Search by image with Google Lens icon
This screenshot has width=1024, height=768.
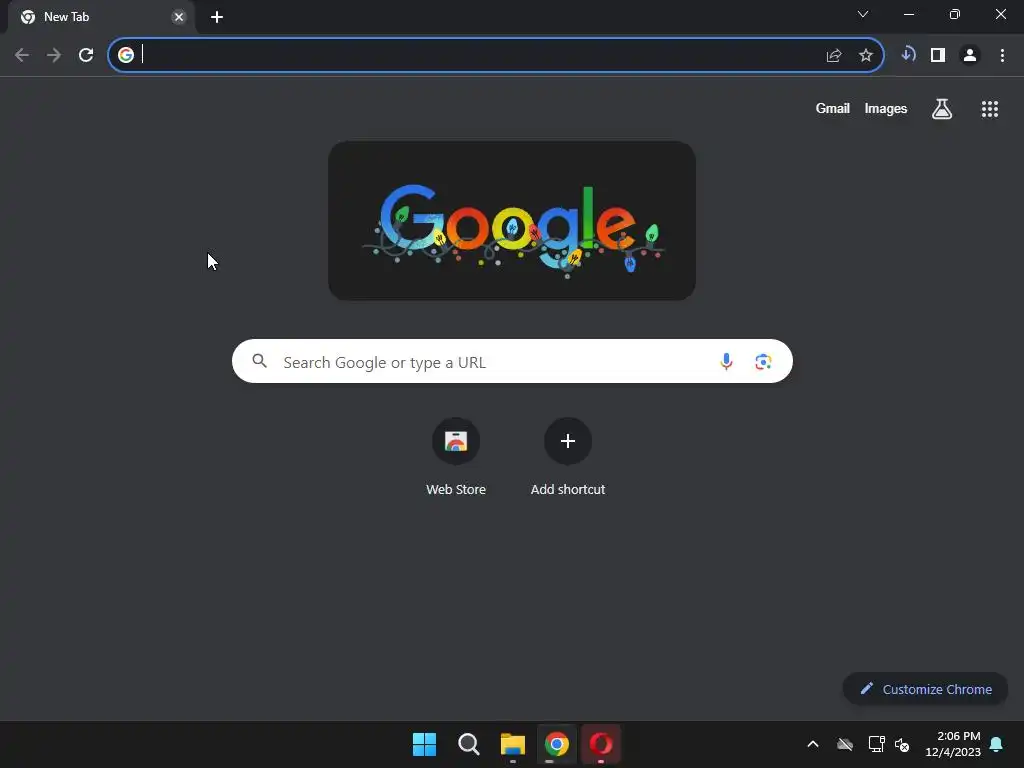coord(763,361)
